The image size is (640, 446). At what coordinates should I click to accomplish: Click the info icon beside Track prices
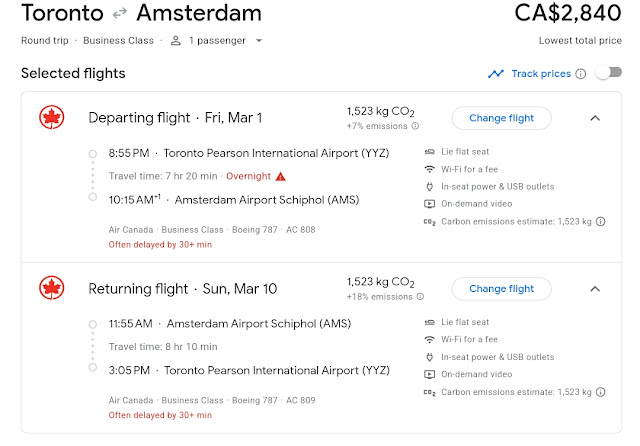click(x=581, y=74)
